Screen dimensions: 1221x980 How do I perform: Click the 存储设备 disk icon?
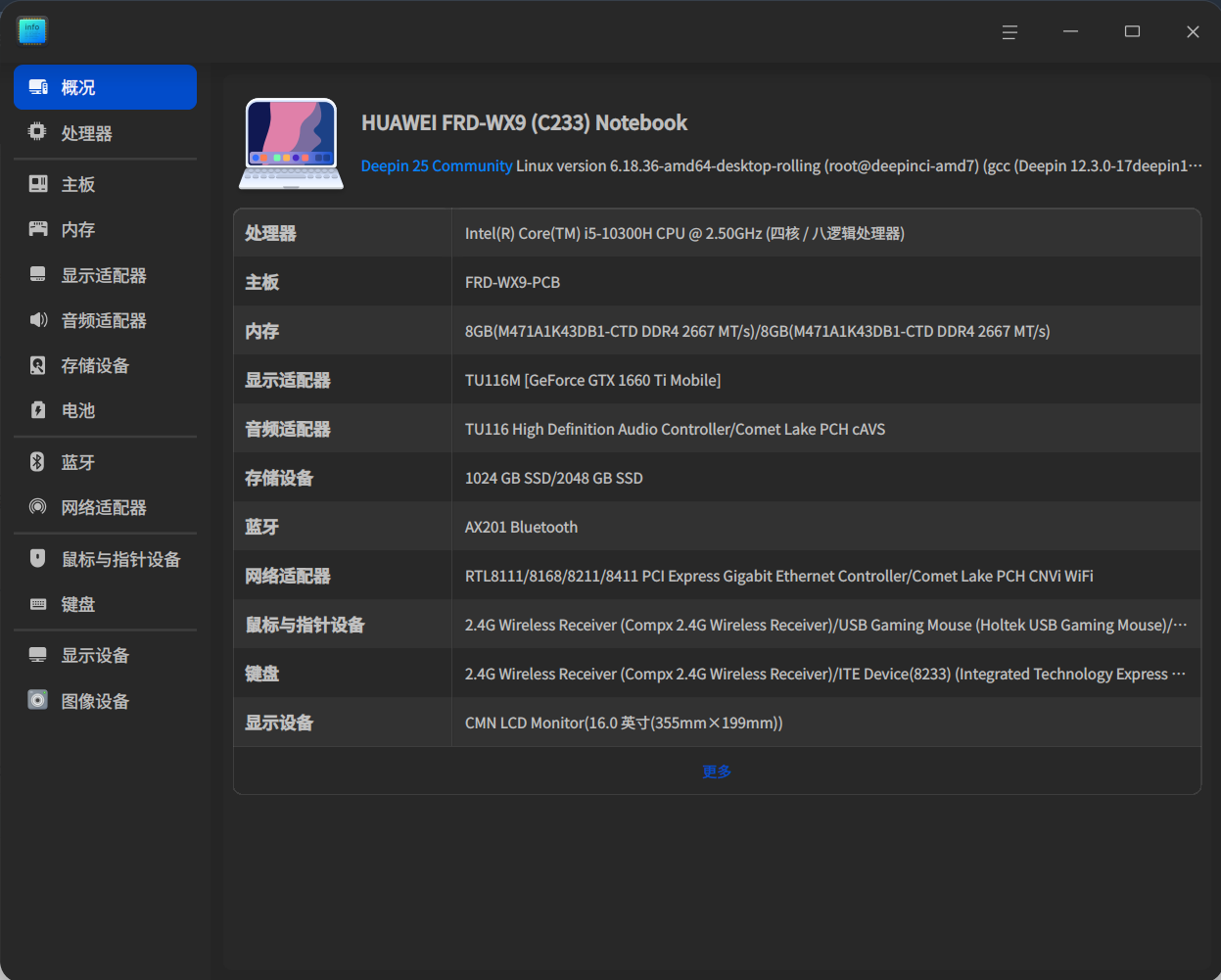click(38, 365)
